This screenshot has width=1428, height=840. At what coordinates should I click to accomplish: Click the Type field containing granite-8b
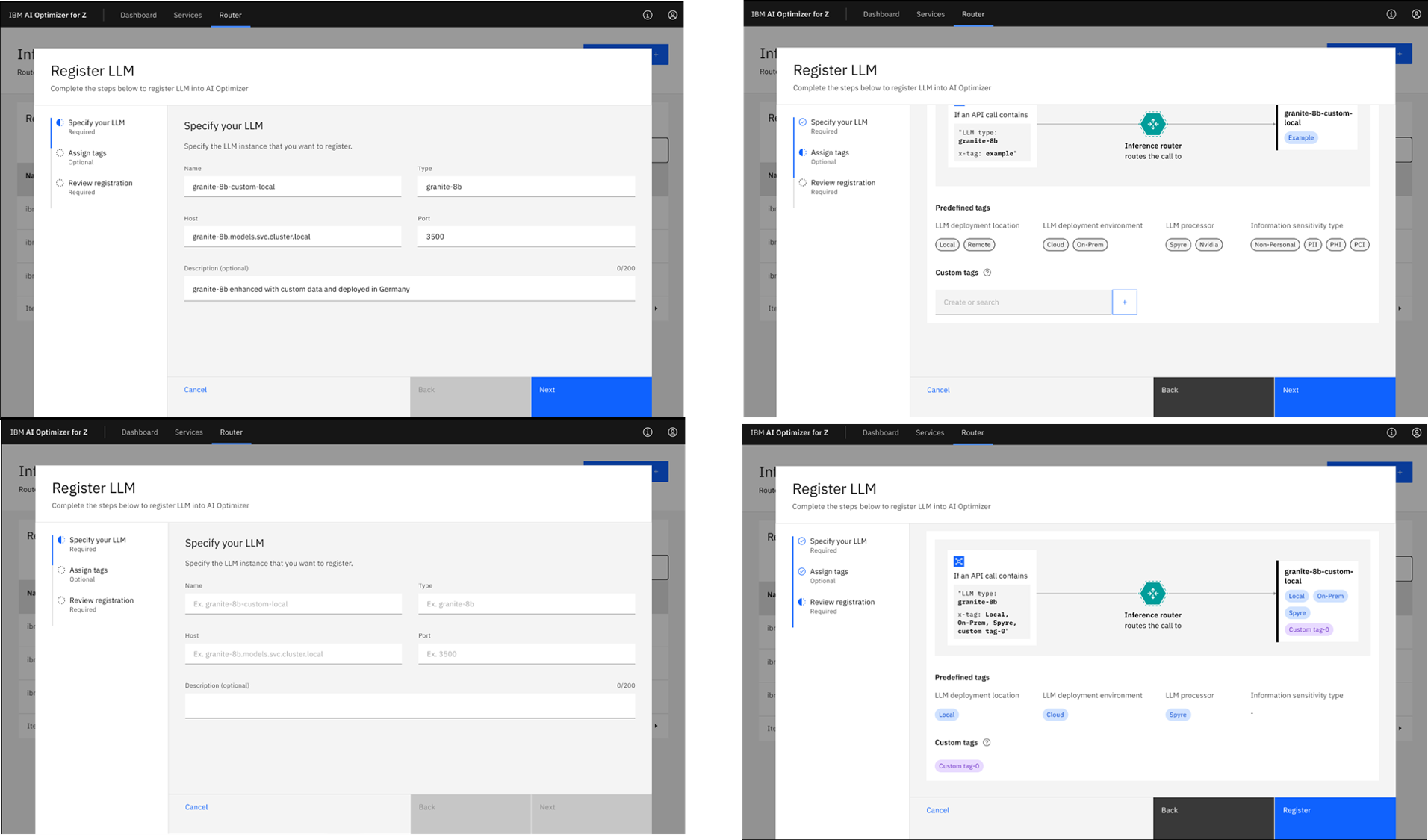[527, 187]
